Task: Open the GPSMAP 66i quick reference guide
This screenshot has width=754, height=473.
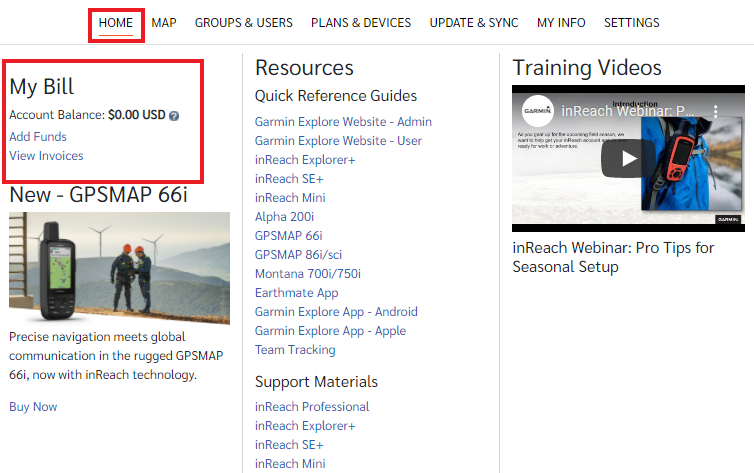Action: click(289, 236)
